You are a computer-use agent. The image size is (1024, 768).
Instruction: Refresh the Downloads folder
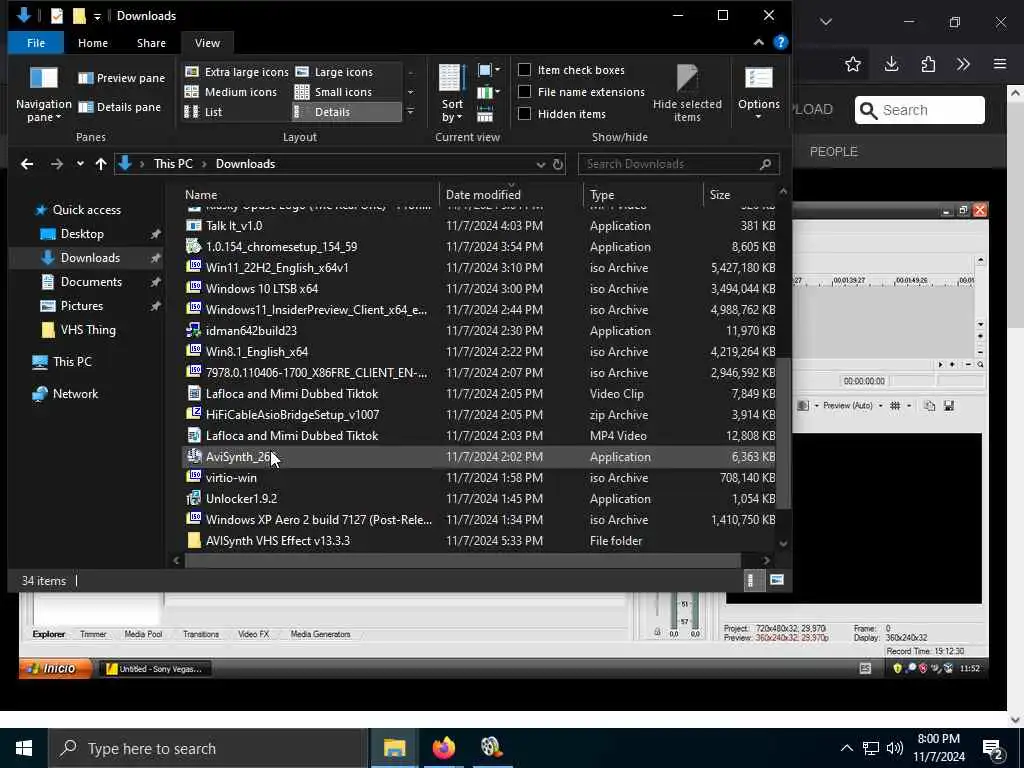click(x=558, y=165)
